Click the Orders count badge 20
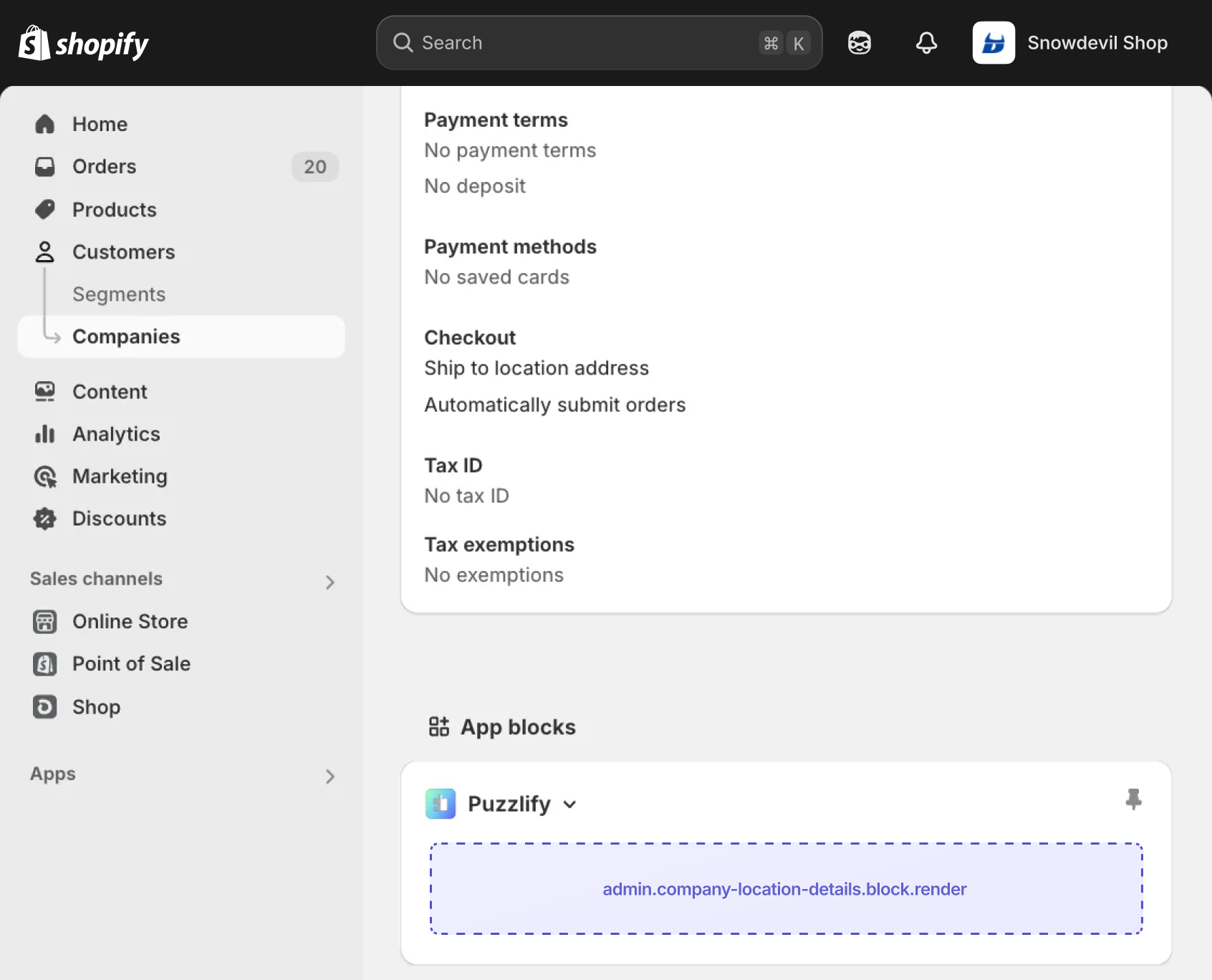 [x=315, y=167]
